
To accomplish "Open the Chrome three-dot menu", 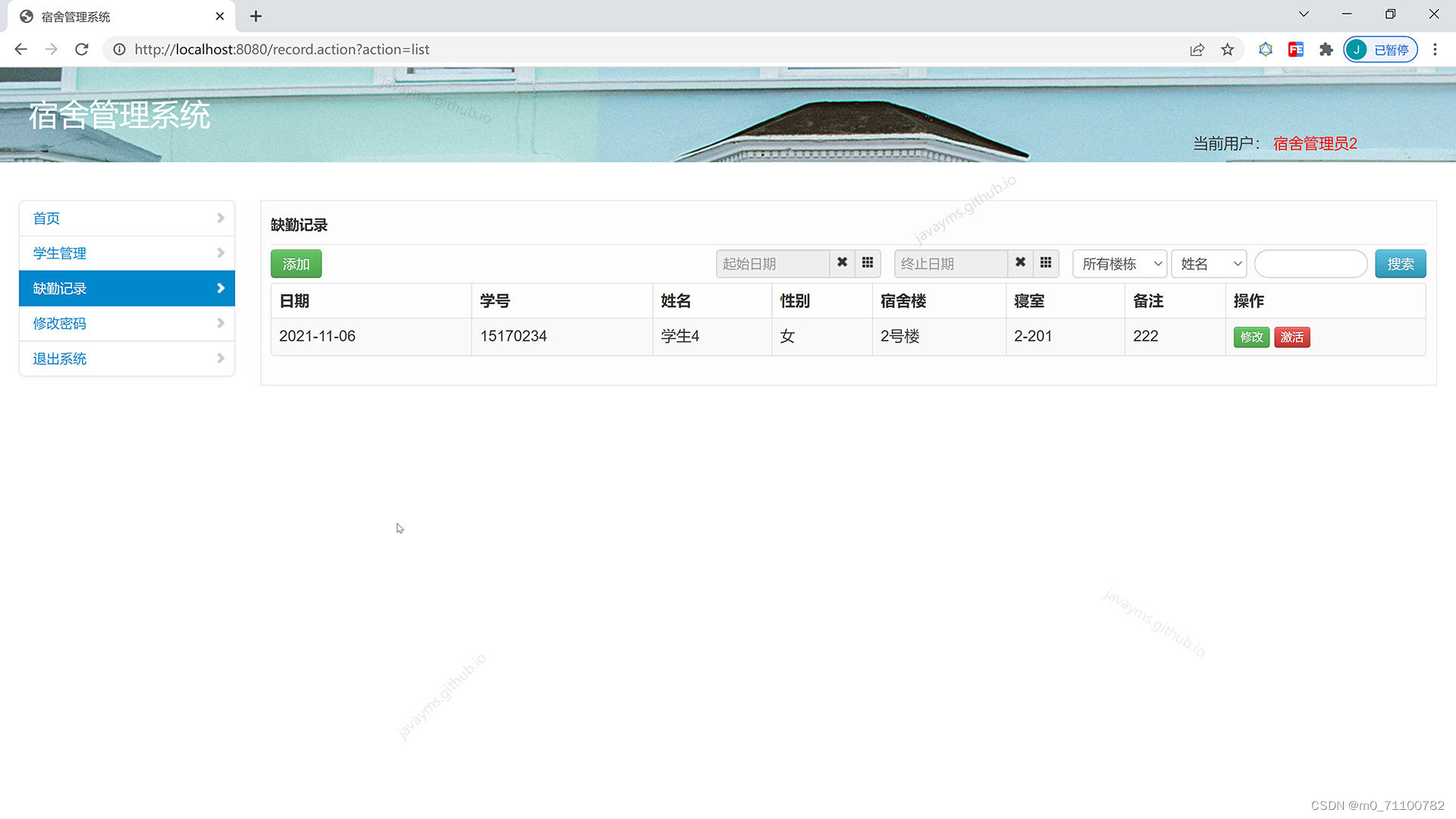I will 1434,49.
